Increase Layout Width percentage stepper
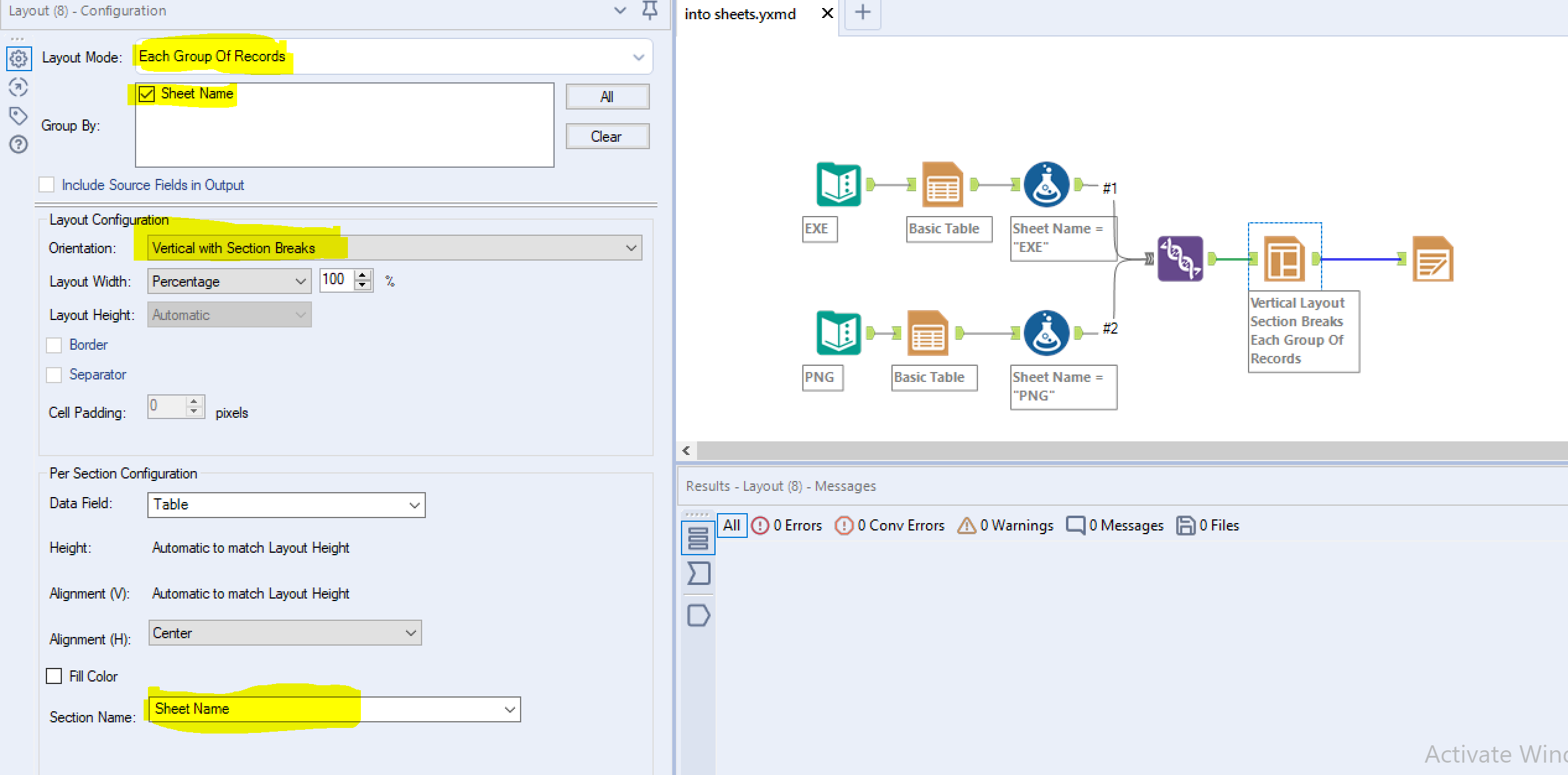This screenshot has height=775, width=1568. pos(363,275)
